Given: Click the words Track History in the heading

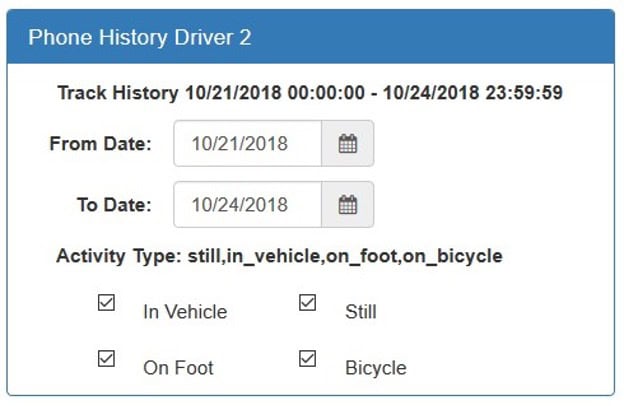Looking at the screenshot, I should 118,93.
